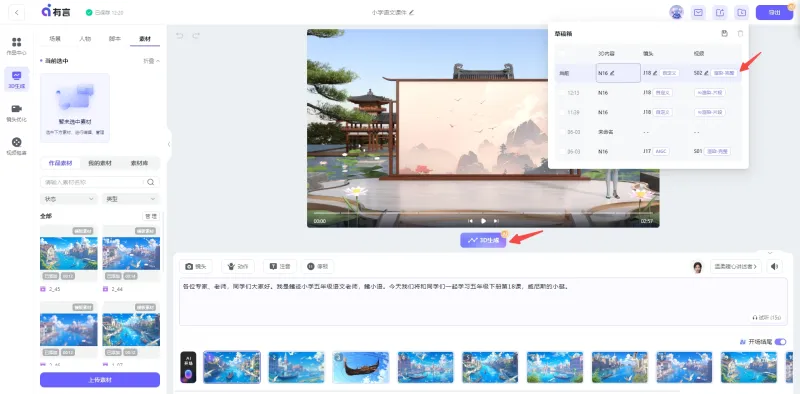The image size is (800, 394).
Task: Check the 11:39 draft row checkbox
Action: tap(561, 112)
